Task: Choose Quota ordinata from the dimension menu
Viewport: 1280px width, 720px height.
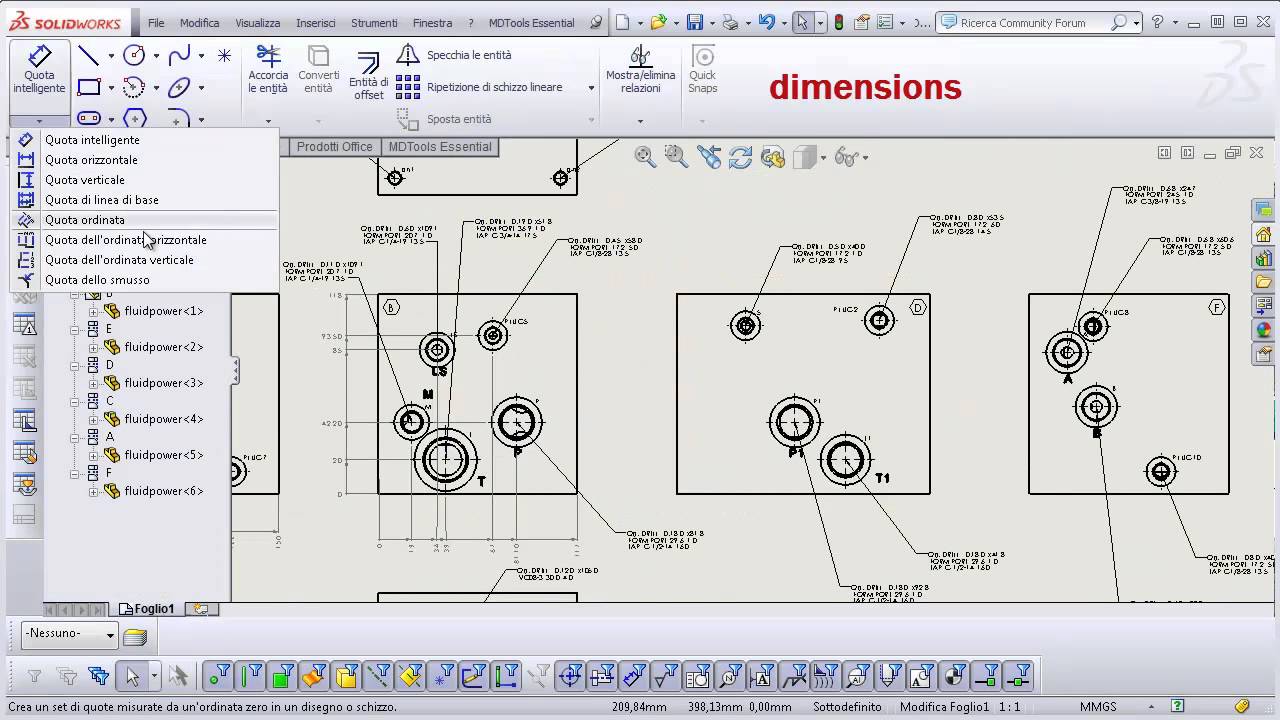Action: pos(85,219)
